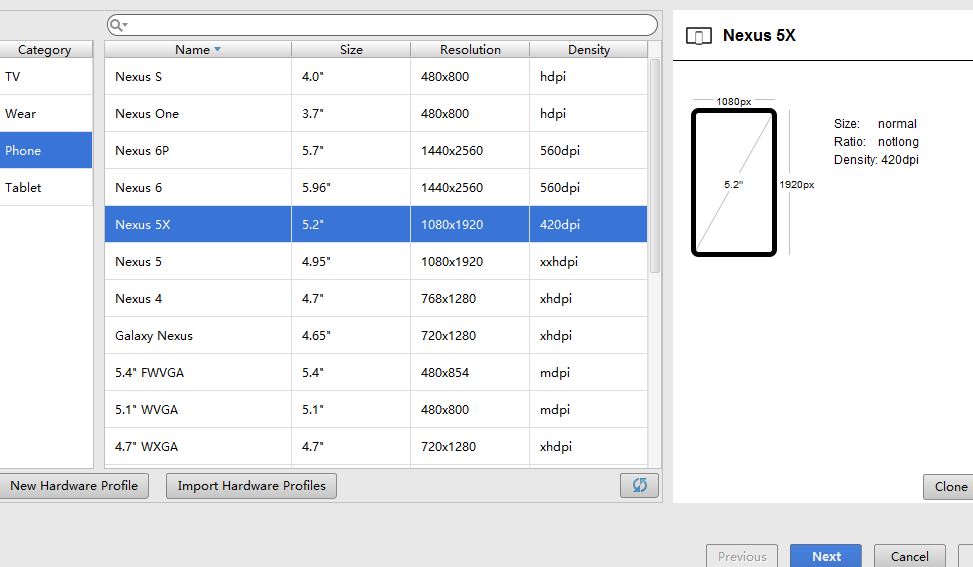Click the Previous button
The image size is (973, 567).
(742, 556)
